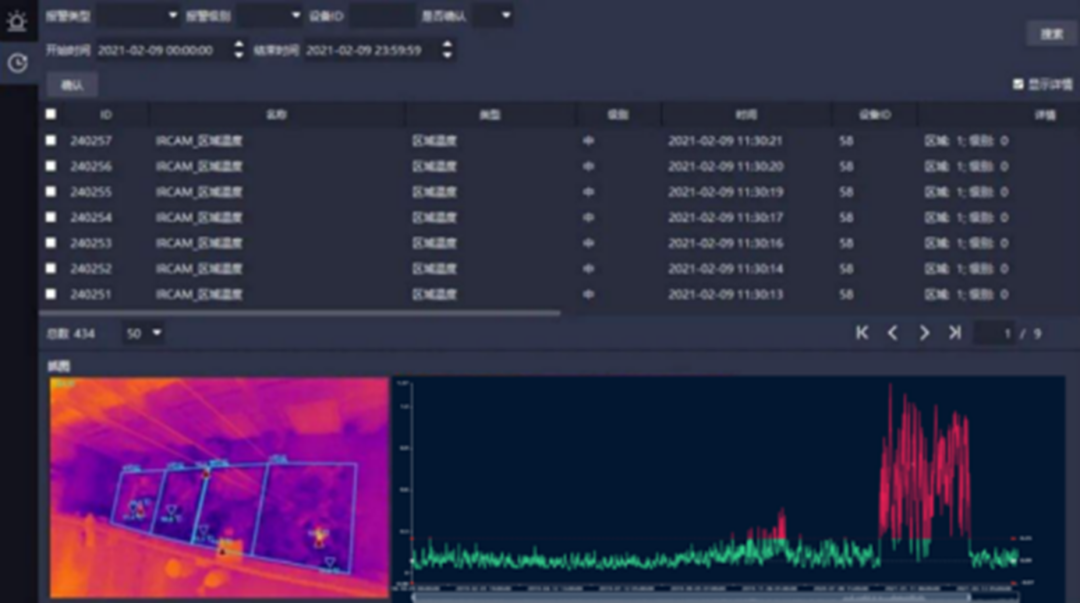The image size is (1080, 603).
Task: Click the device ID column header
Action: pyautogui.click(x=874, y=115)
